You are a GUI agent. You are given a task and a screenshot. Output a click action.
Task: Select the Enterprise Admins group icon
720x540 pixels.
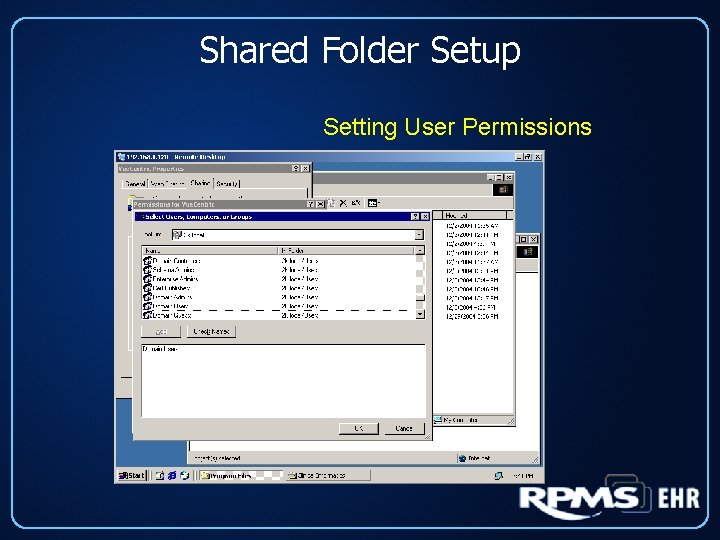pyautogui.click(x=147, y=279)
